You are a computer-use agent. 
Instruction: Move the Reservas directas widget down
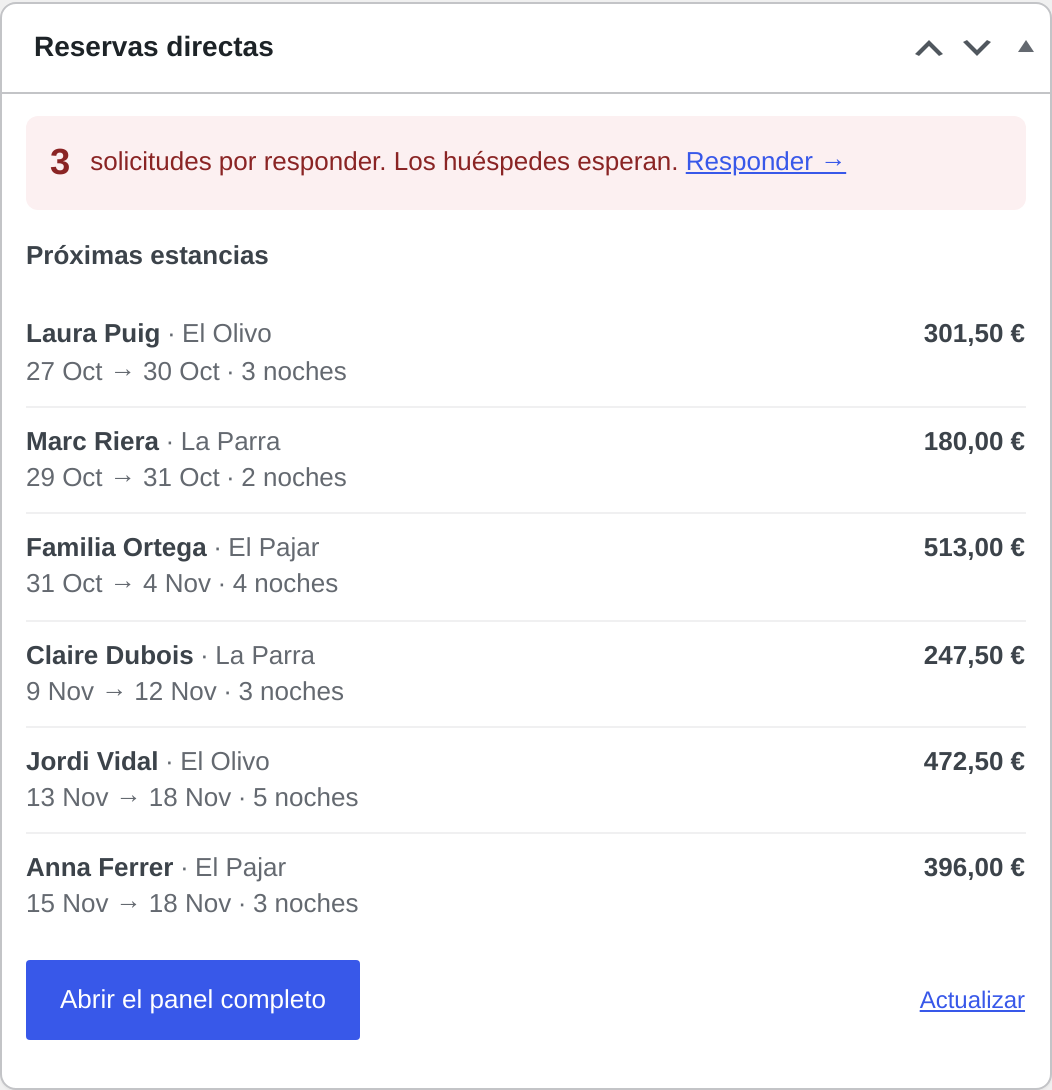[976, 48]
